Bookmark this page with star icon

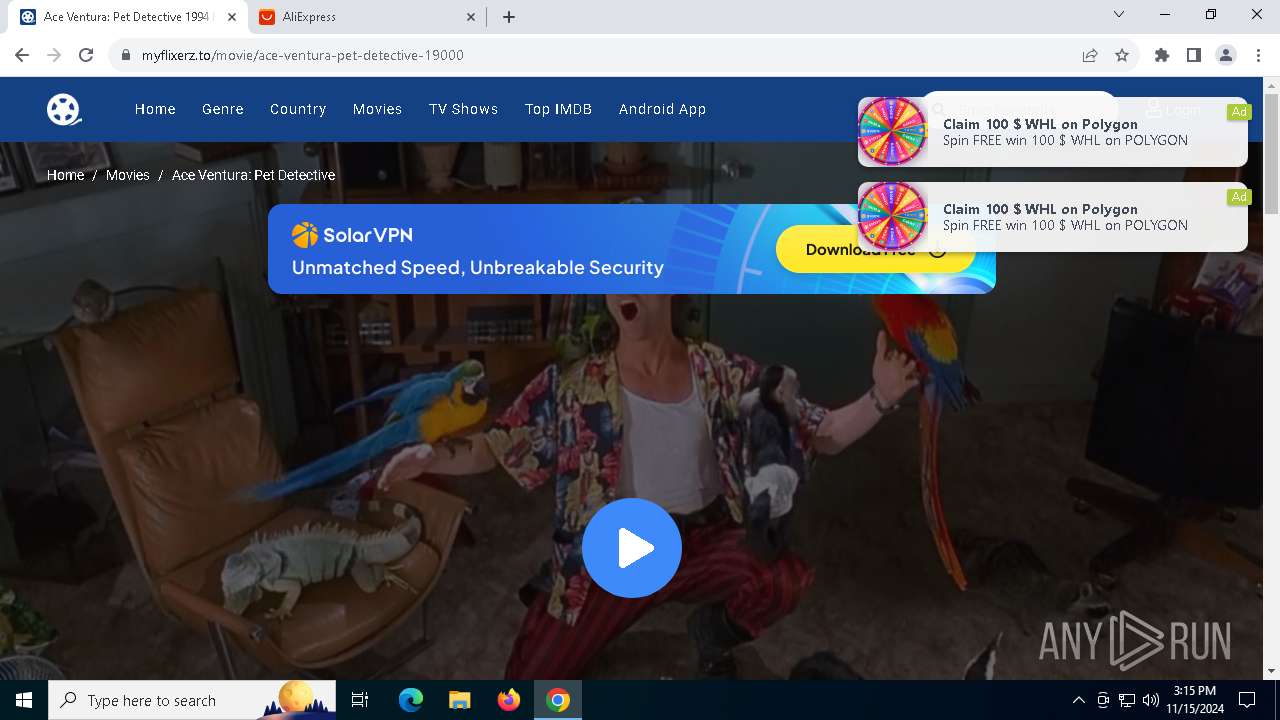(x=1122, y=55)
